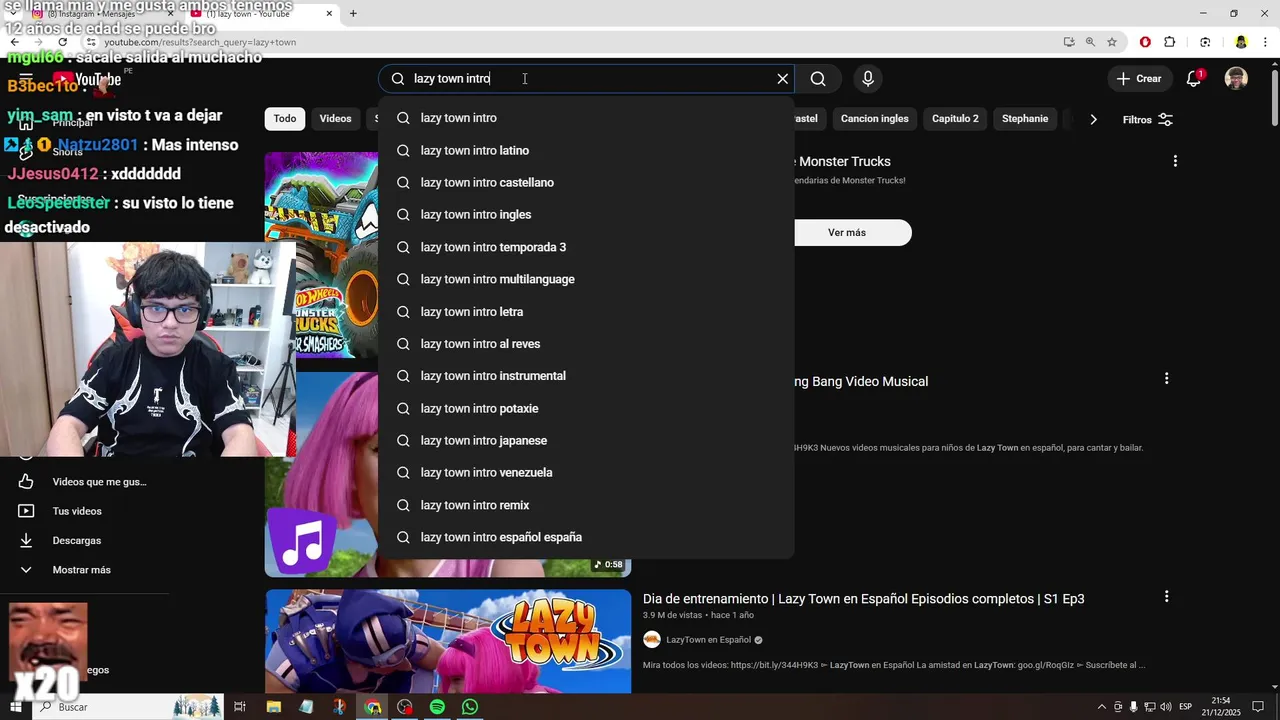
Task: Open the Chrome extensions puzzle icon
Action: pyautogui.click(x=1170, y=42)
